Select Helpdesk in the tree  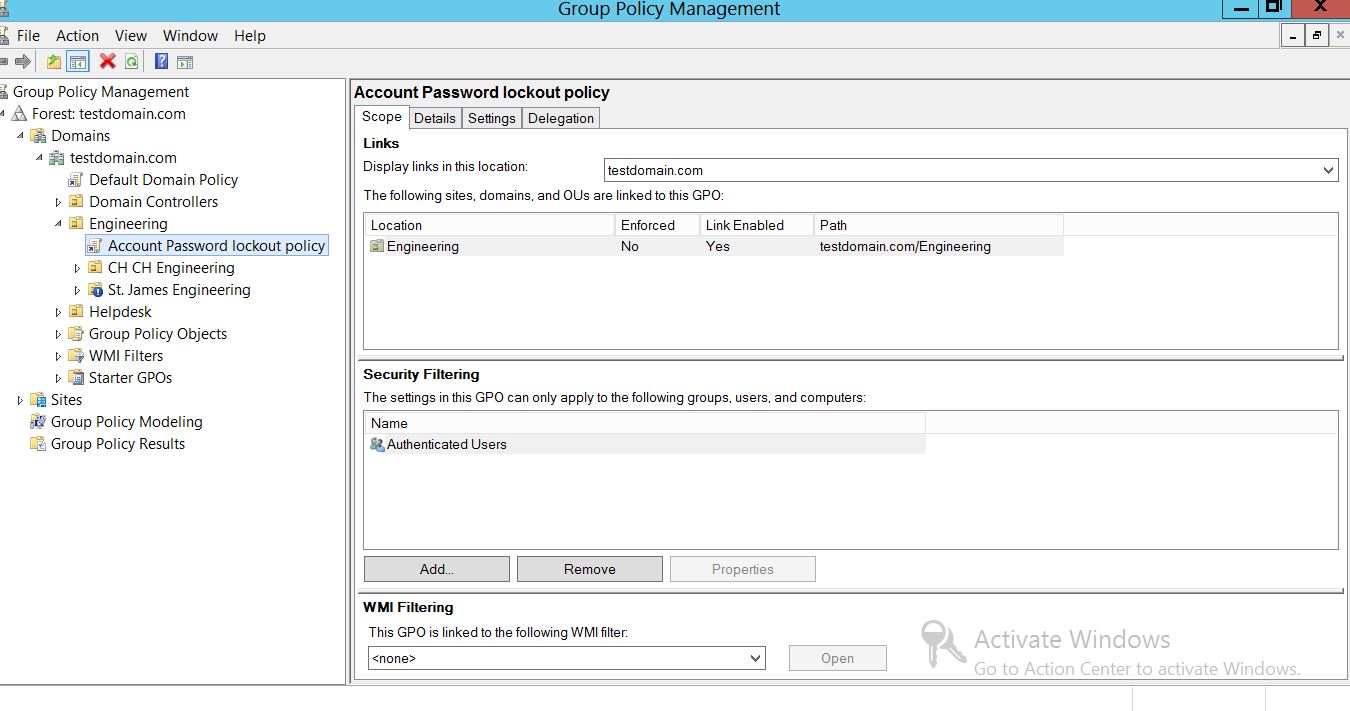coord(120,312)
